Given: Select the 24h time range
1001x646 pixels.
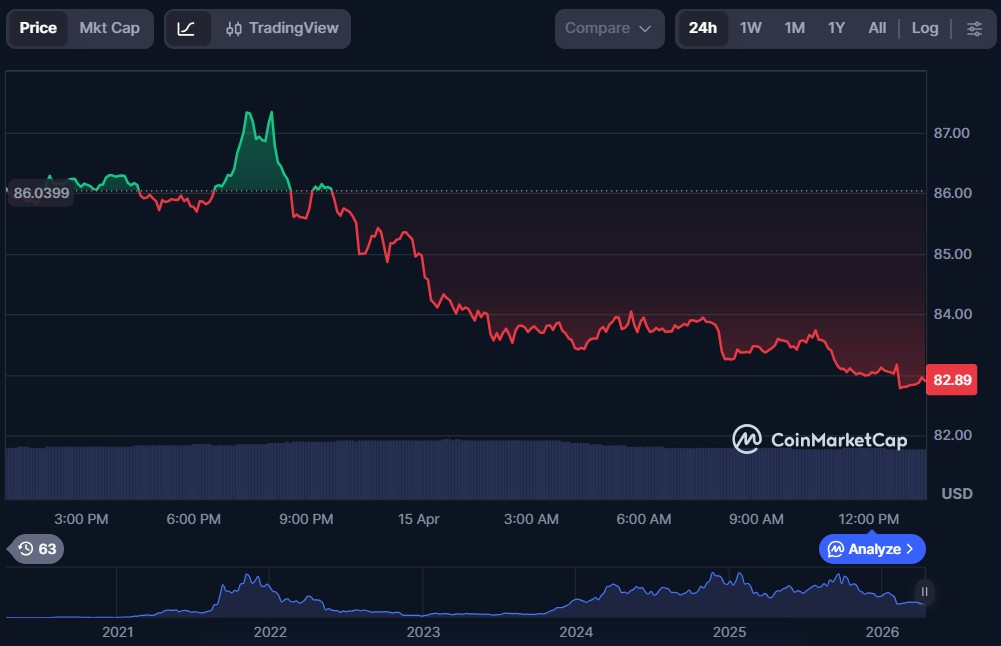Looking at the screenshot, I should (x=703, y=28).
